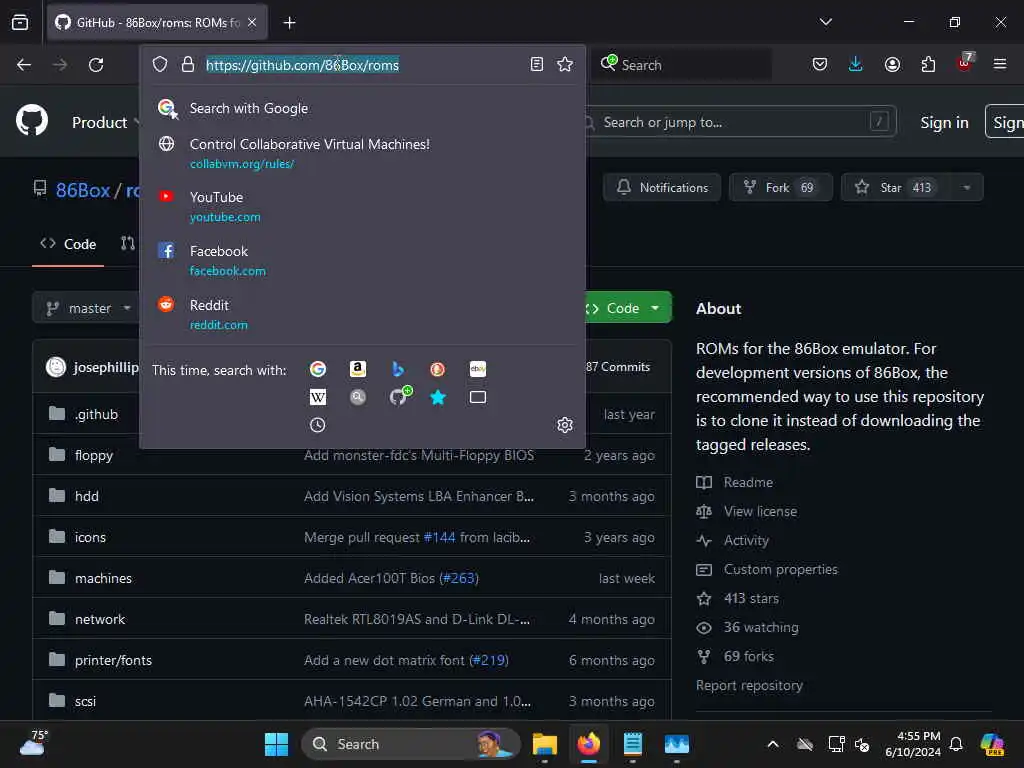Click GitHub Search or jump to field
Image resolution: width=1024 pixels, height=768 pixels.
coord(740,122)
